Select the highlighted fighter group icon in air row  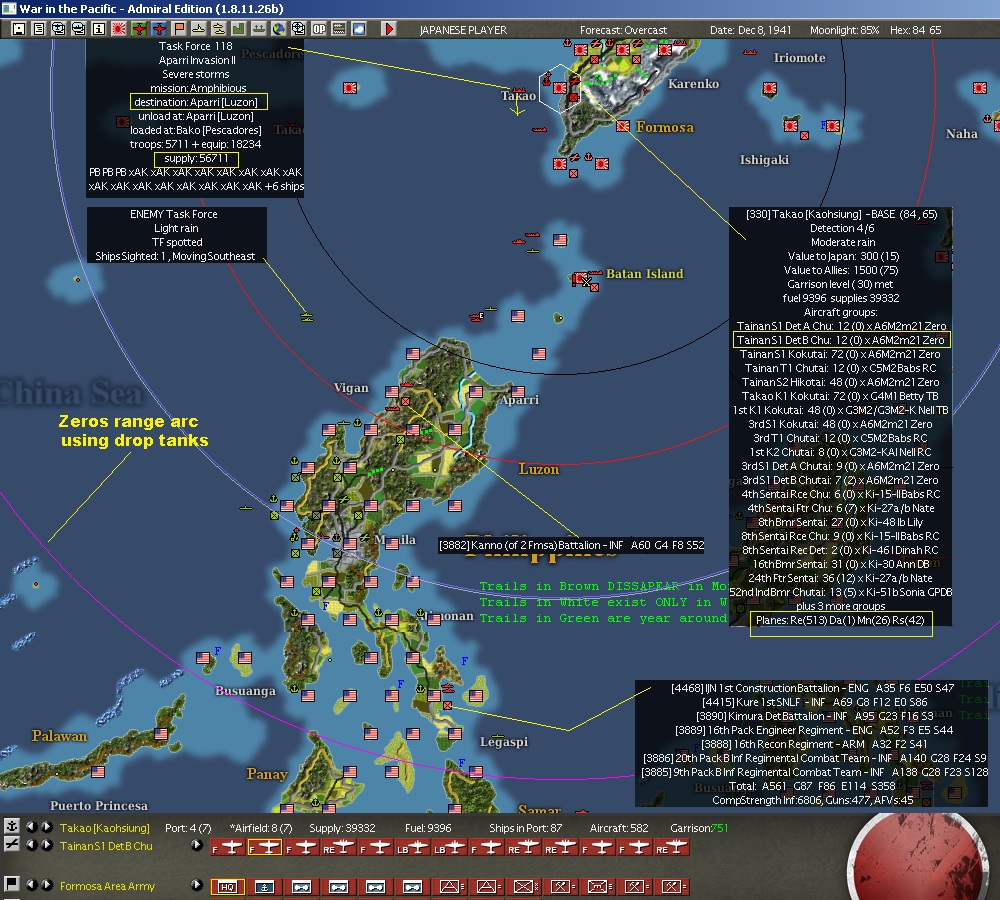click(265, 847)
